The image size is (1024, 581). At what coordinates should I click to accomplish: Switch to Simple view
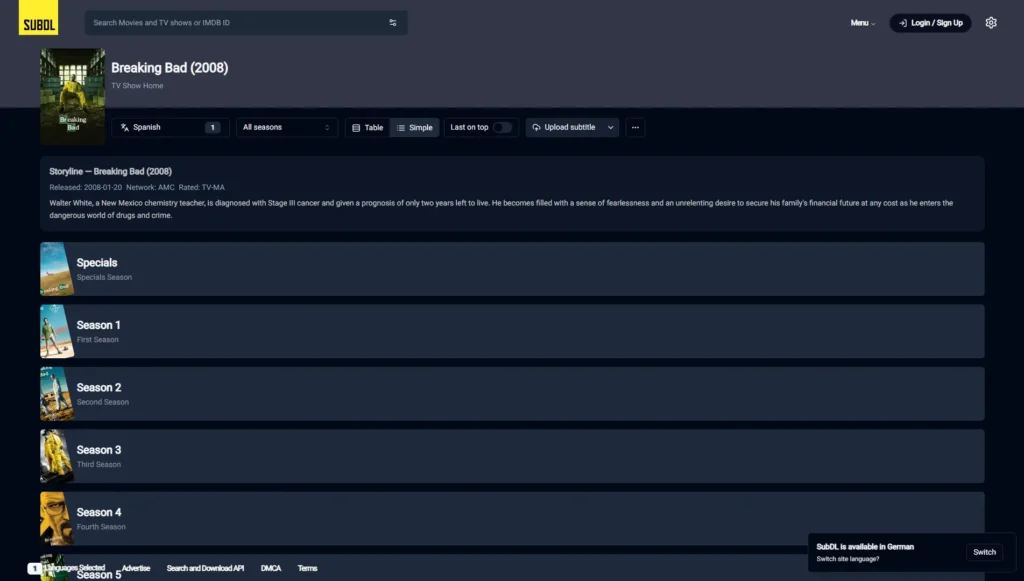click(x=415, y=127)
